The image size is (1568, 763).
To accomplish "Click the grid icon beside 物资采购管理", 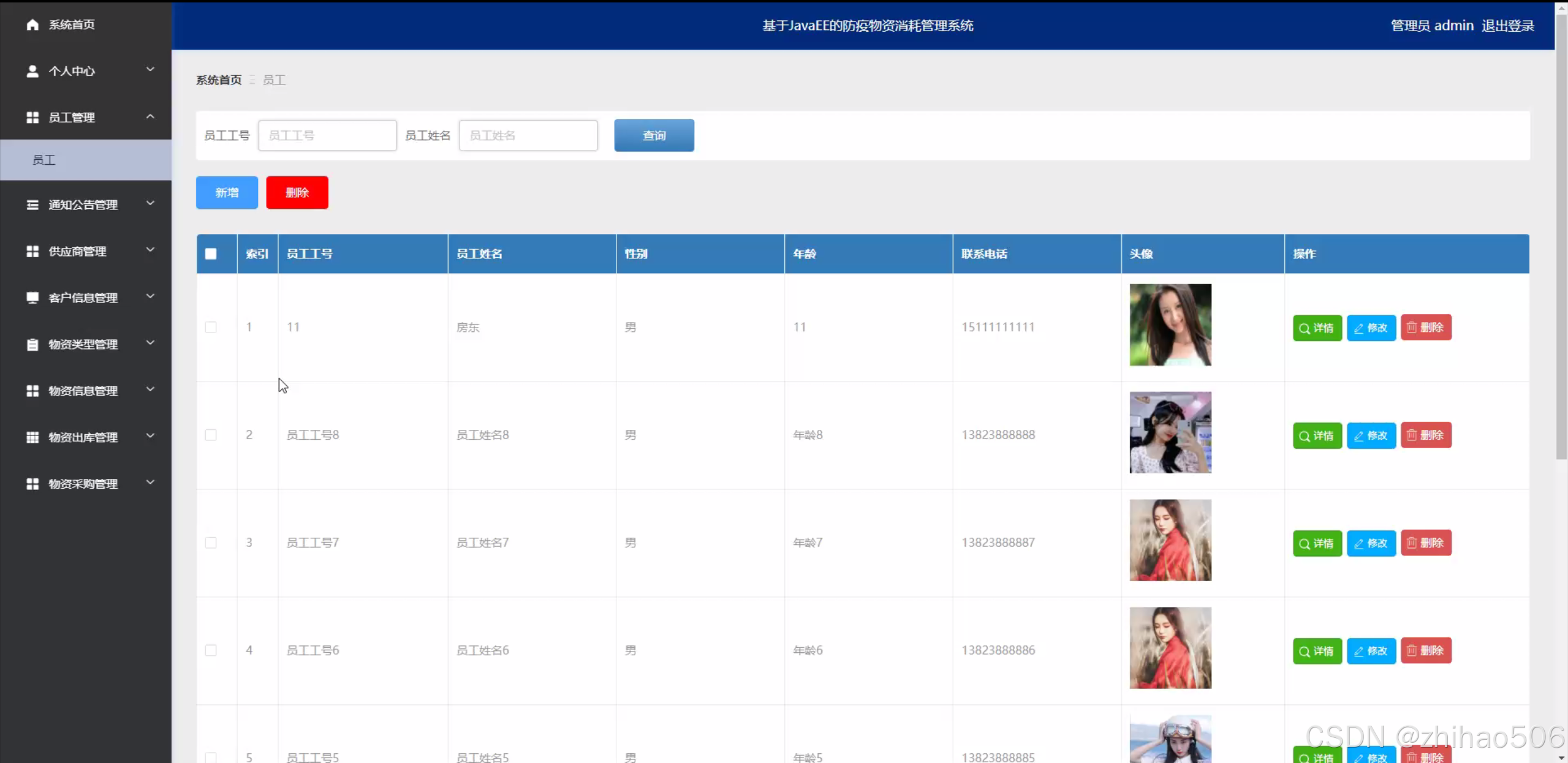I will pos(32,484).
